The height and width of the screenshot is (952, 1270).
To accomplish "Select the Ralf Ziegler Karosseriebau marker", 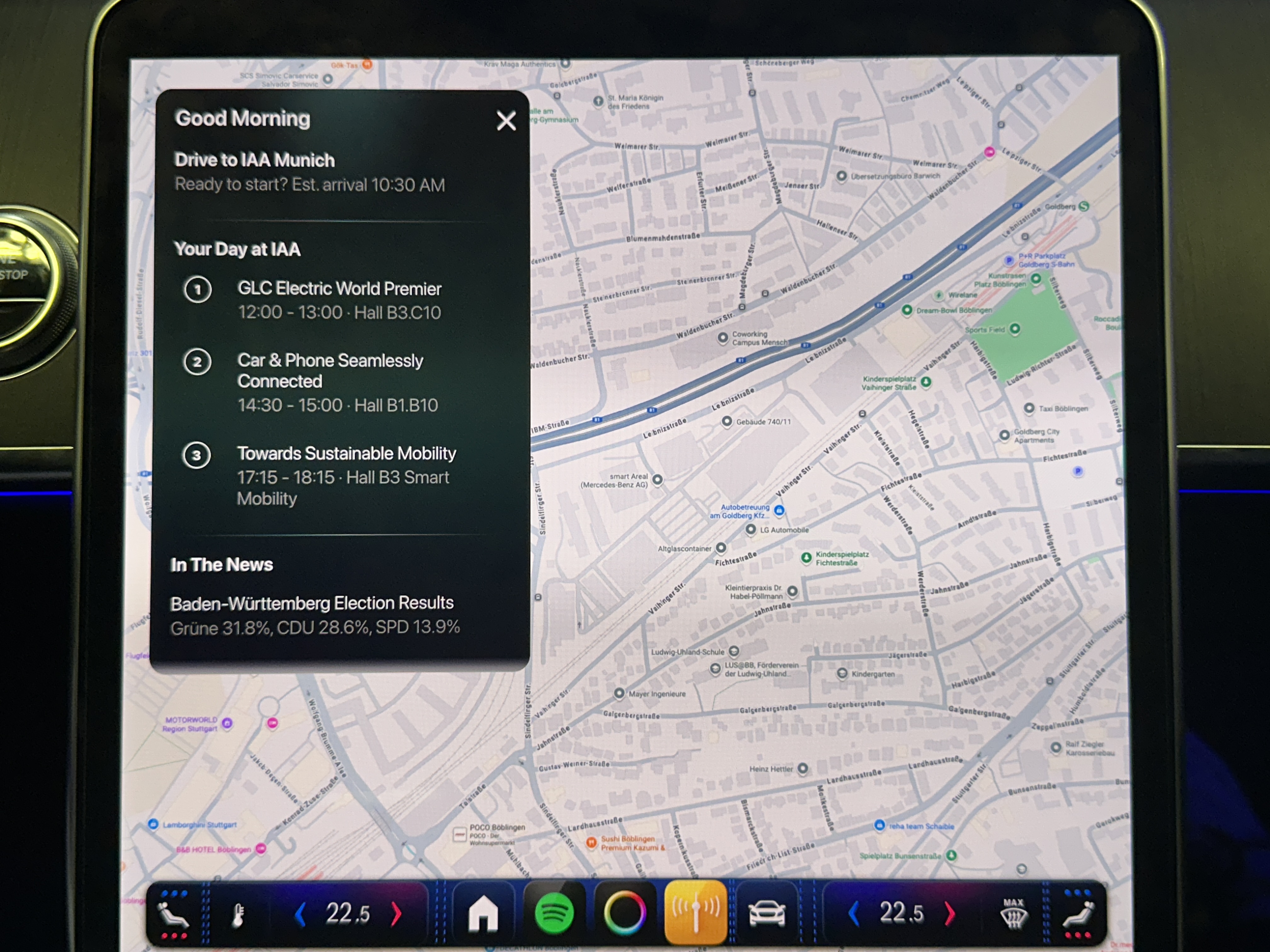I will [x=1055, y=747].
